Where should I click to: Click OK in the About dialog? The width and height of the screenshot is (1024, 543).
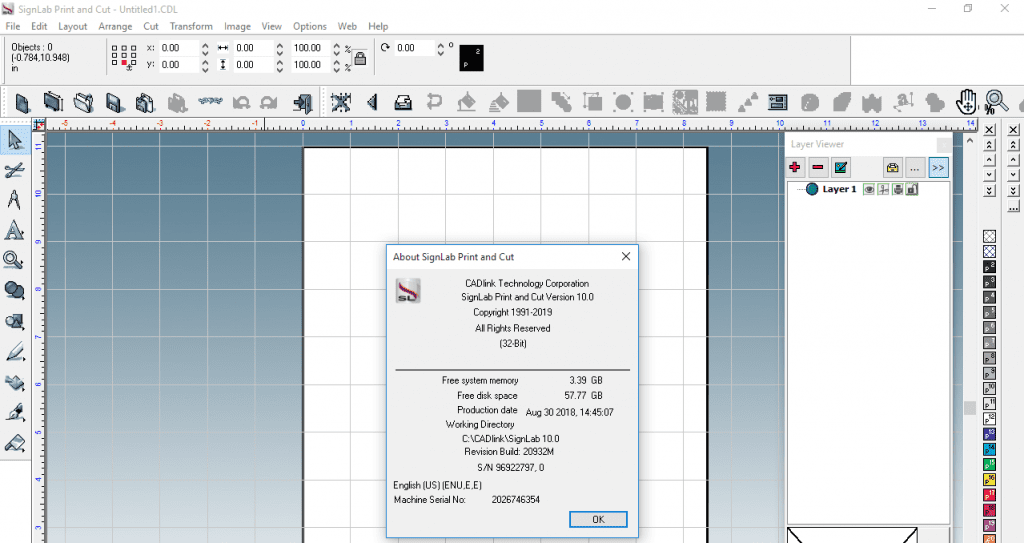[598, 519]
